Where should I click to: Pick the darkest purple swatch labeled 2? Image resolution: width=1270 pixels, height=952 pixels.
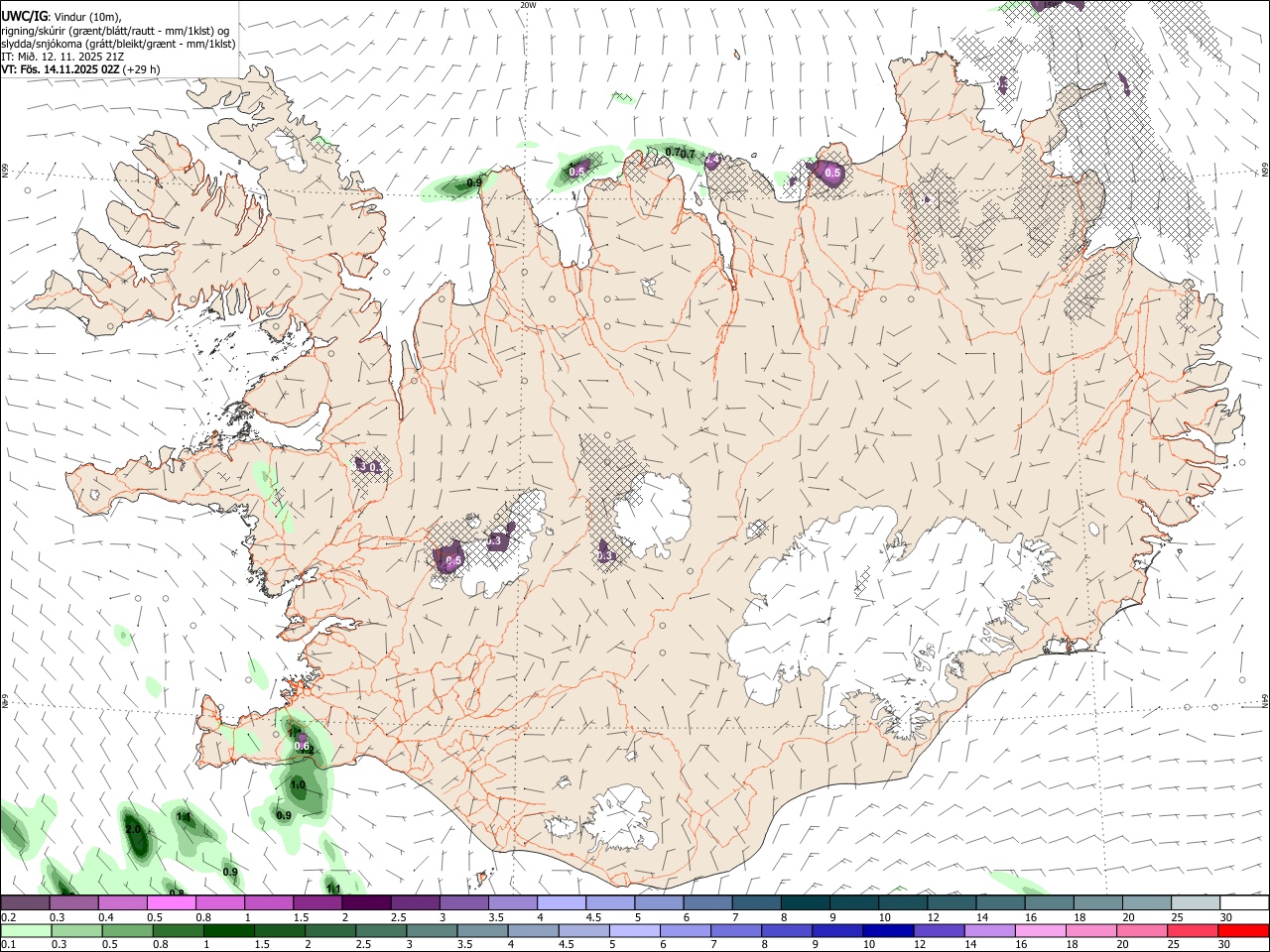pos(366,902)
